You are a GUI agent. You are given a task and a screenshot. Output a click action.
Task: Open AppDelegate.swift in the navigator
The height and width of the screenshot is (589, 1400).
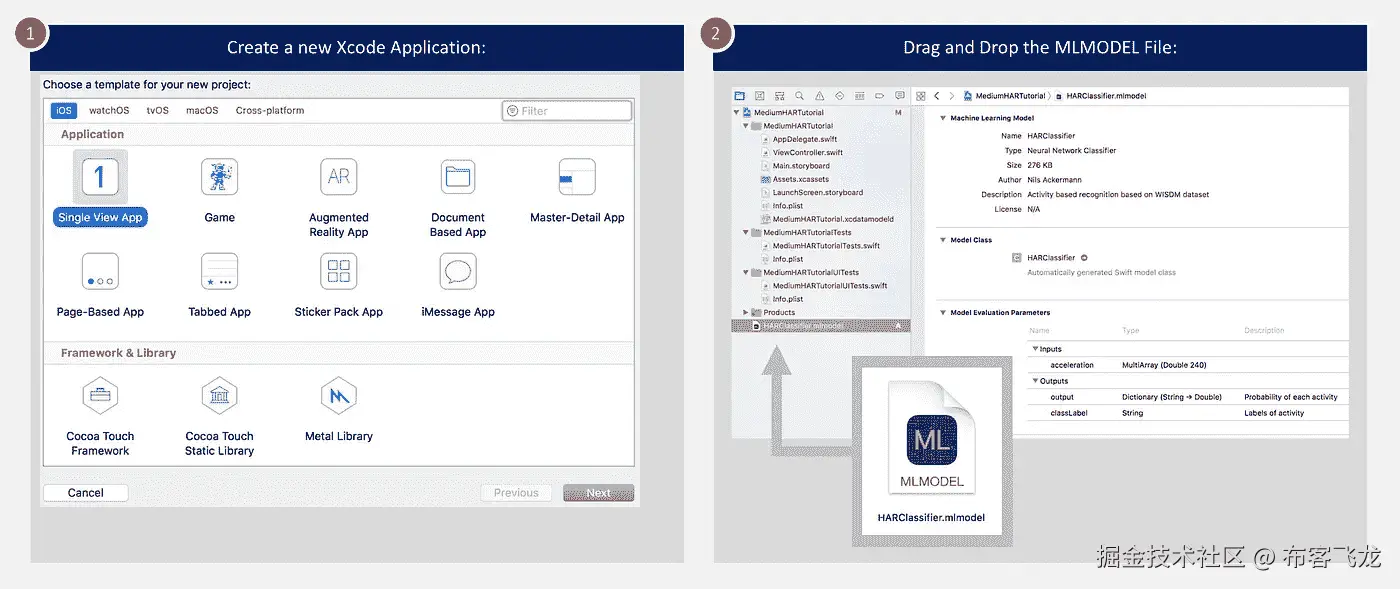(805, 139)
